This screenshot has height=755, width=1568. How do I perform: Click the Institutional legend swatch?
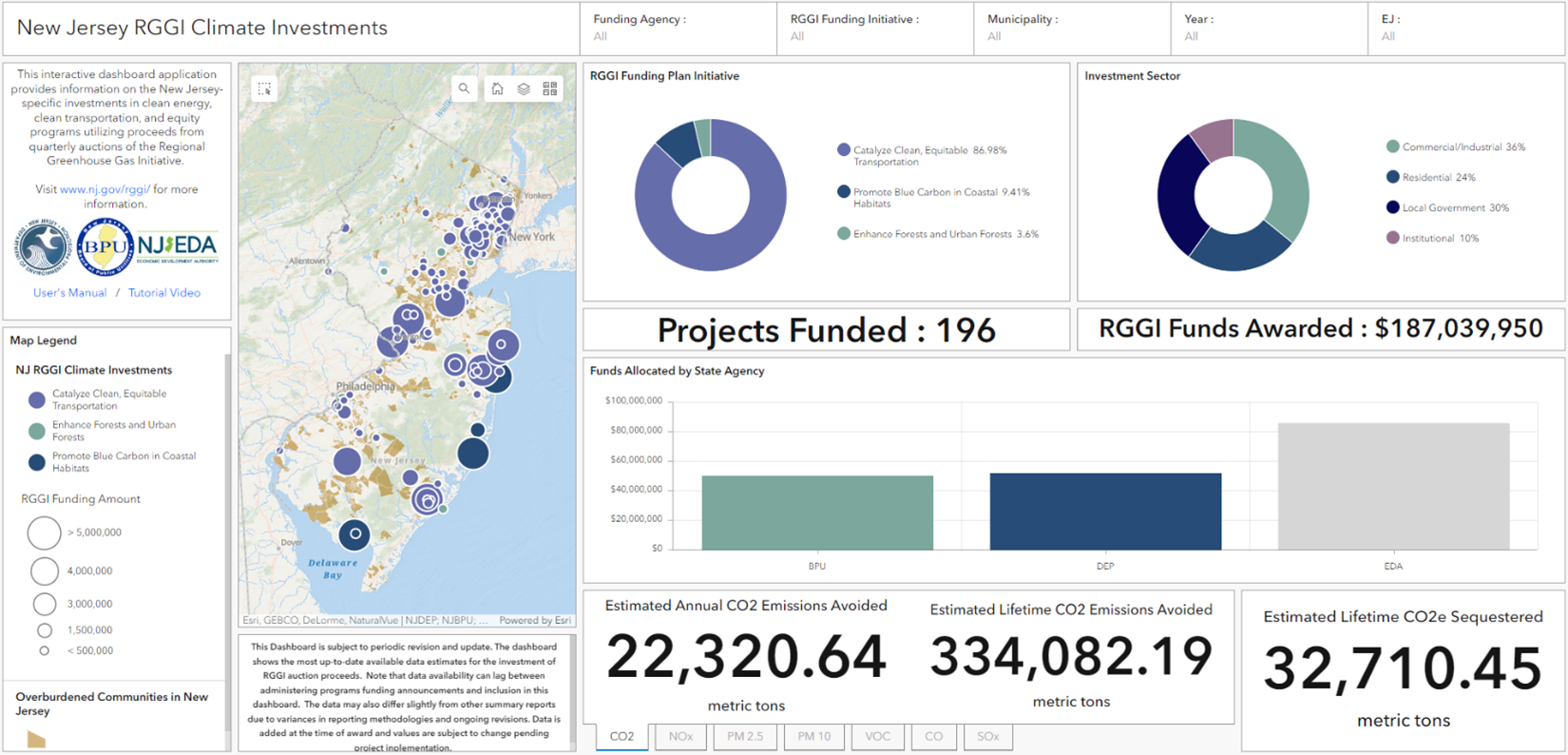coord(1392,238)
